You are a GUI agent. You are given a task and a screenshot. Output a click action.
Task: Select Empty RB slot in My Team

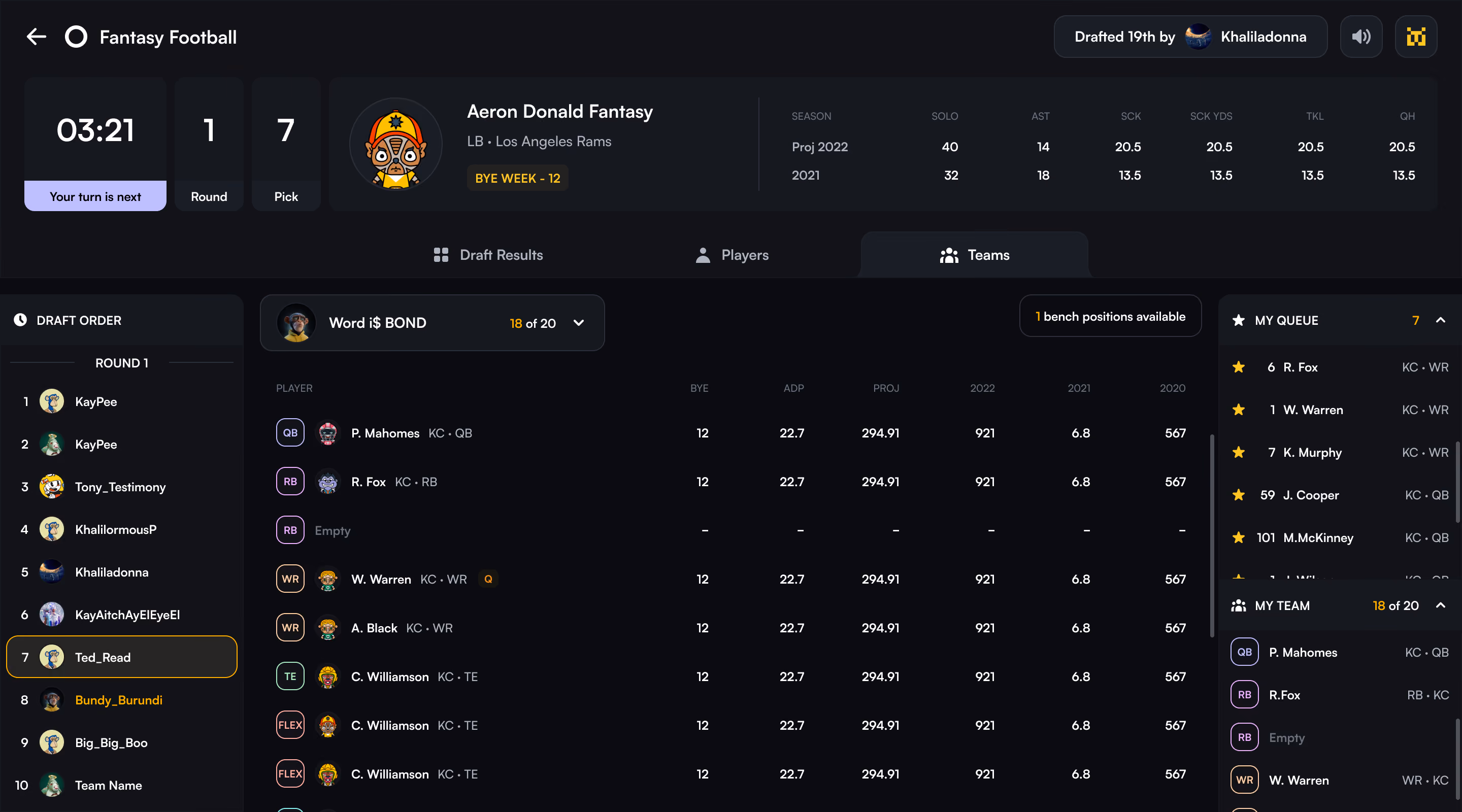(x=1340, y=737)
